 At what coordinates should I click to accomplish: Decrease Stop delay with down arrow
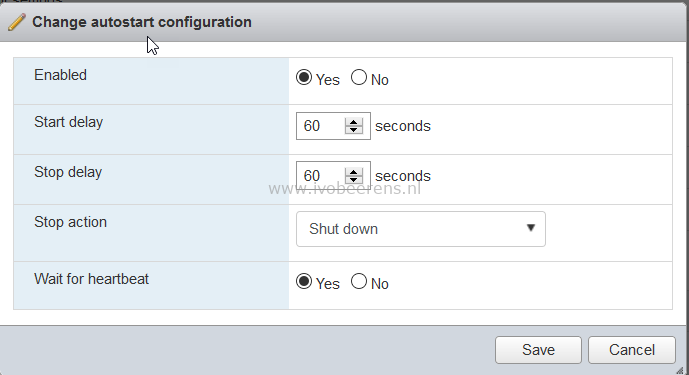pyautogui.click(x=354, y=180)
